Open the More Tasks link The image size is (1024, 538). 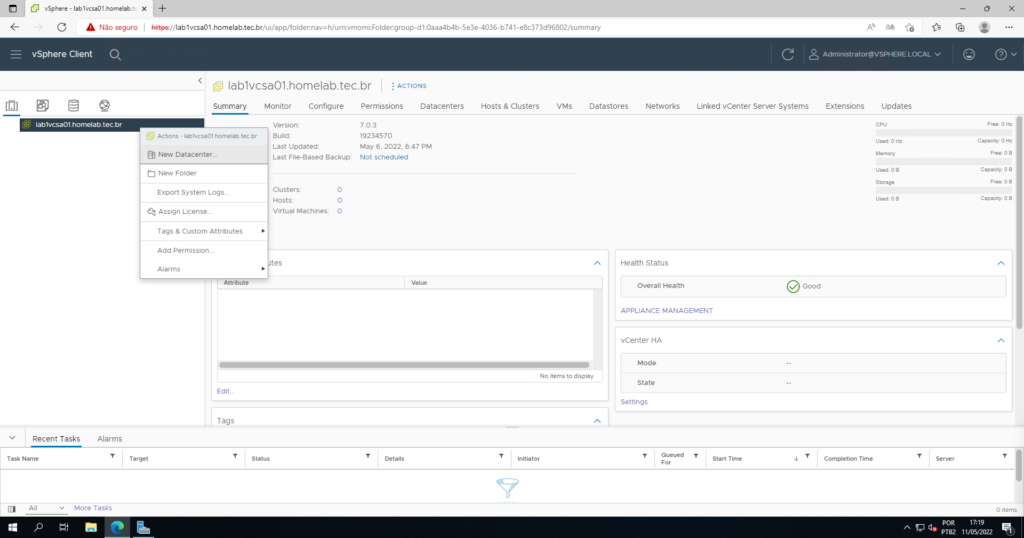tap(93, 508)
